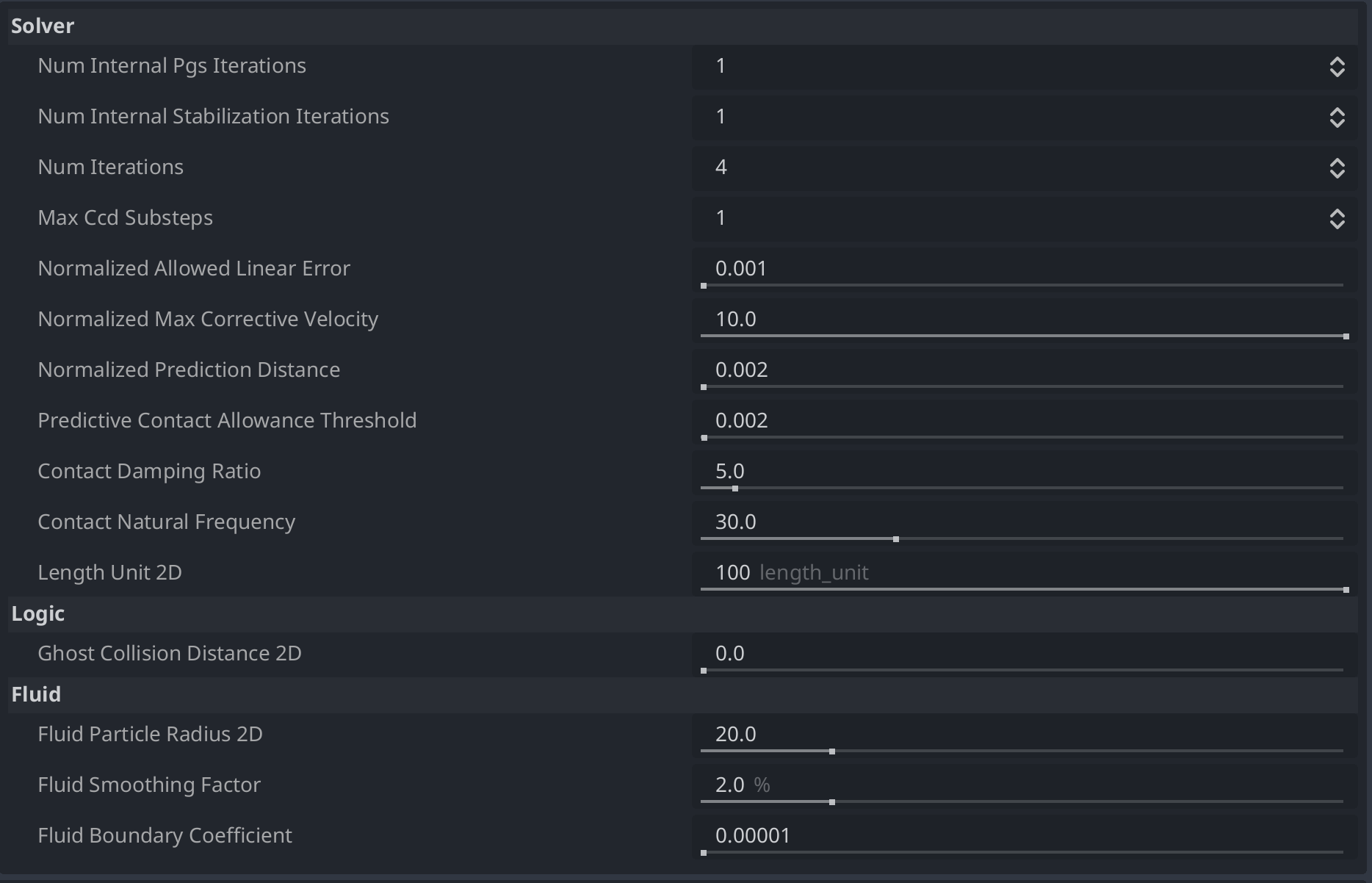Click the Max Ccd Substeps stepper arrows
Viewport: 1372px width, 883px height.
pos(1337,219)
